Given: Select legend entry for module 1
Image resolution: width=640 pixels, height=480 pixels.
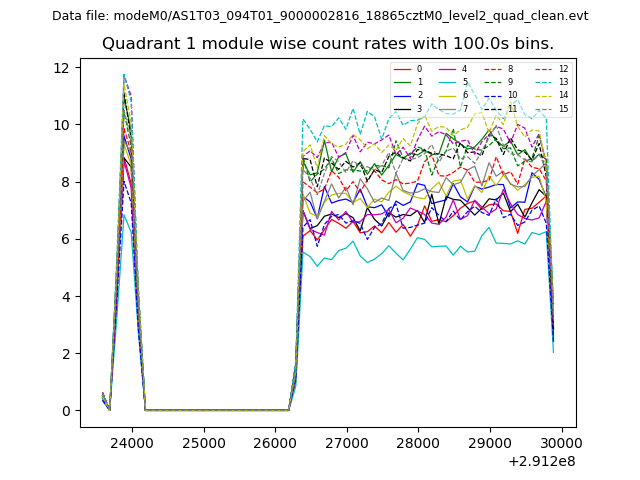Looking at the screenshot, I should tap(402, 82).
